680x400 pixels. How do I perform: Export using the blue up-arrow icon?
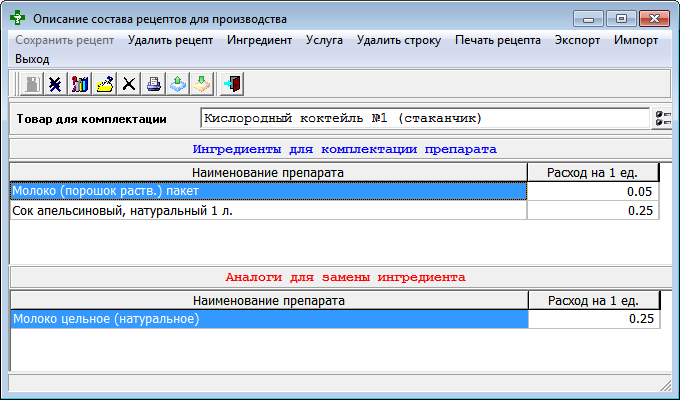point(178,84)
